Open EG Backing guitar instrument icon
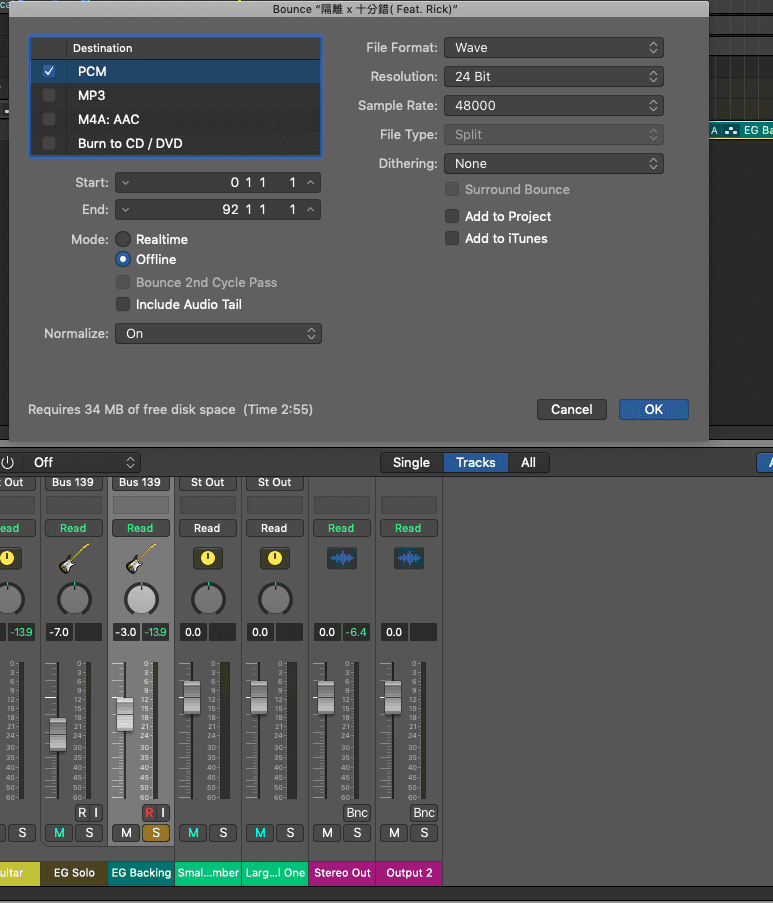 [141, 558]
